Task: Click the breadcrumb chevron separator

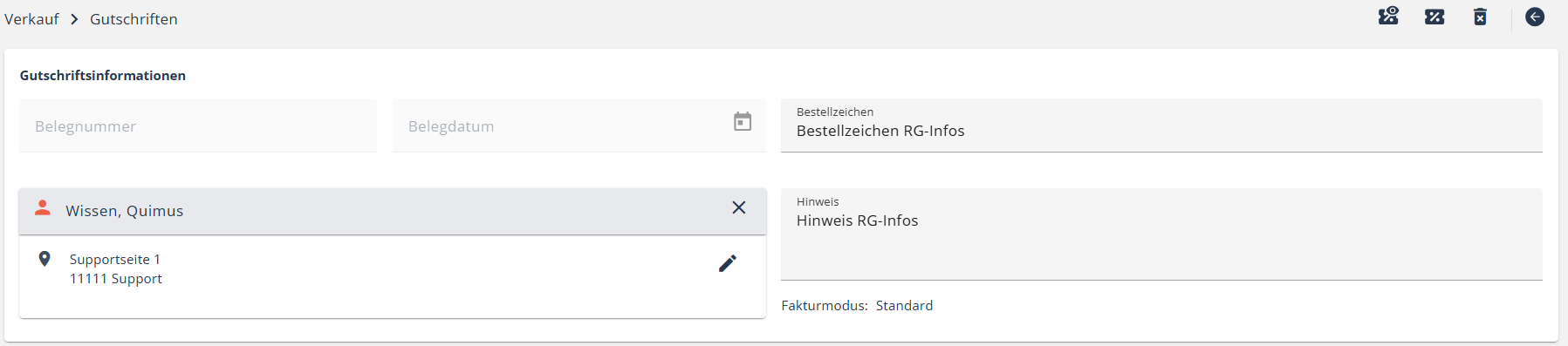Action: [74, 19]
